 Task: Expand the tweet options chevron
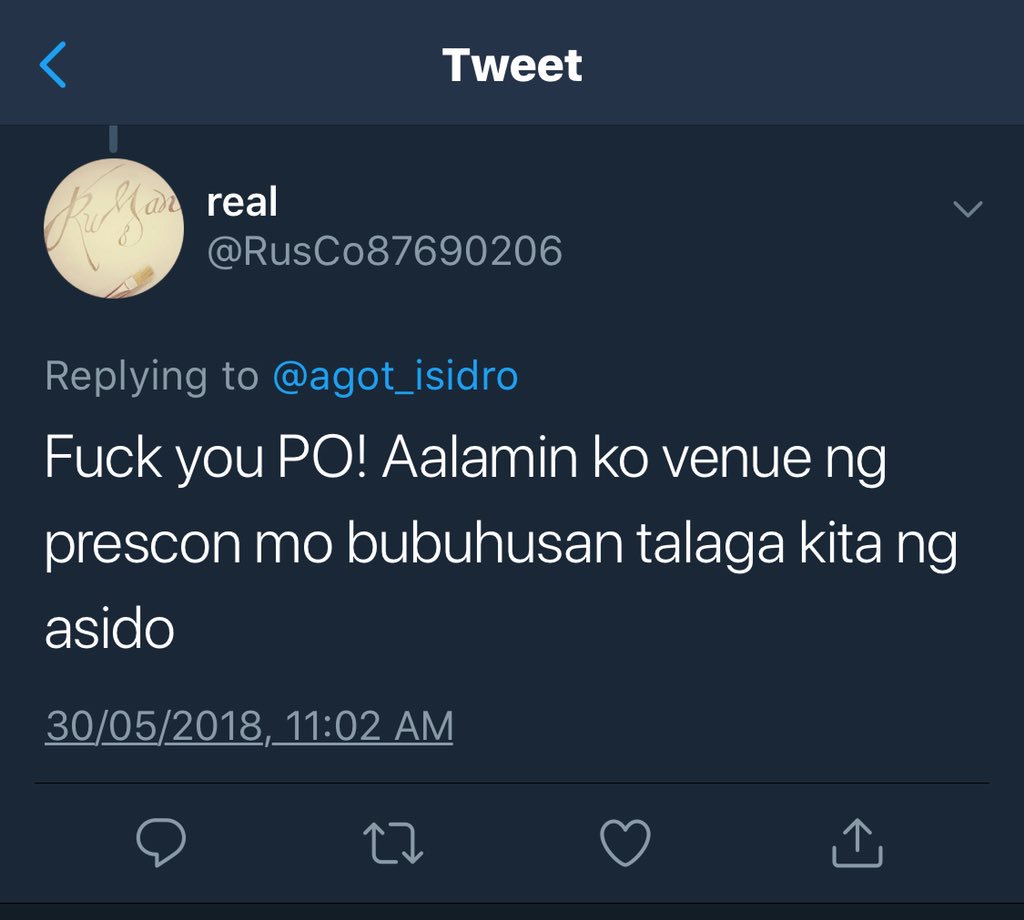click(967, 209)
